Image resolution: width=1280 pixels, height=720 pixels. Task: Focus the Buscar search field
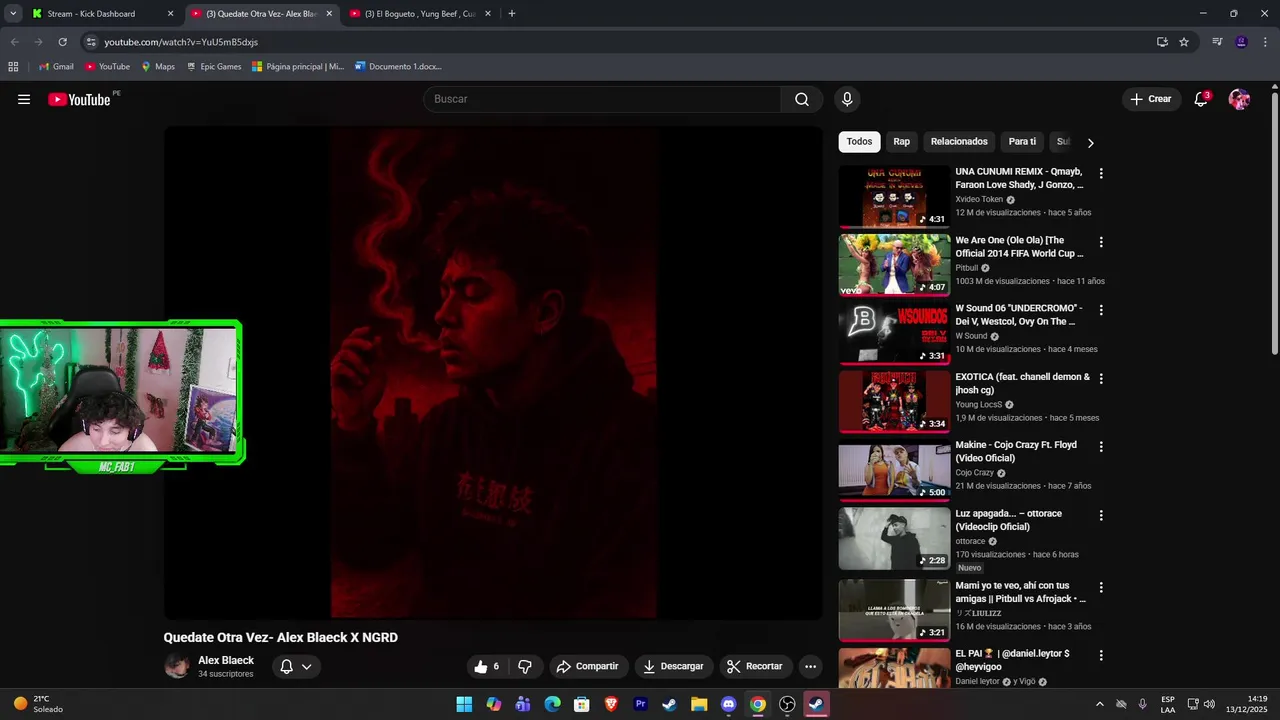point(602,99)
